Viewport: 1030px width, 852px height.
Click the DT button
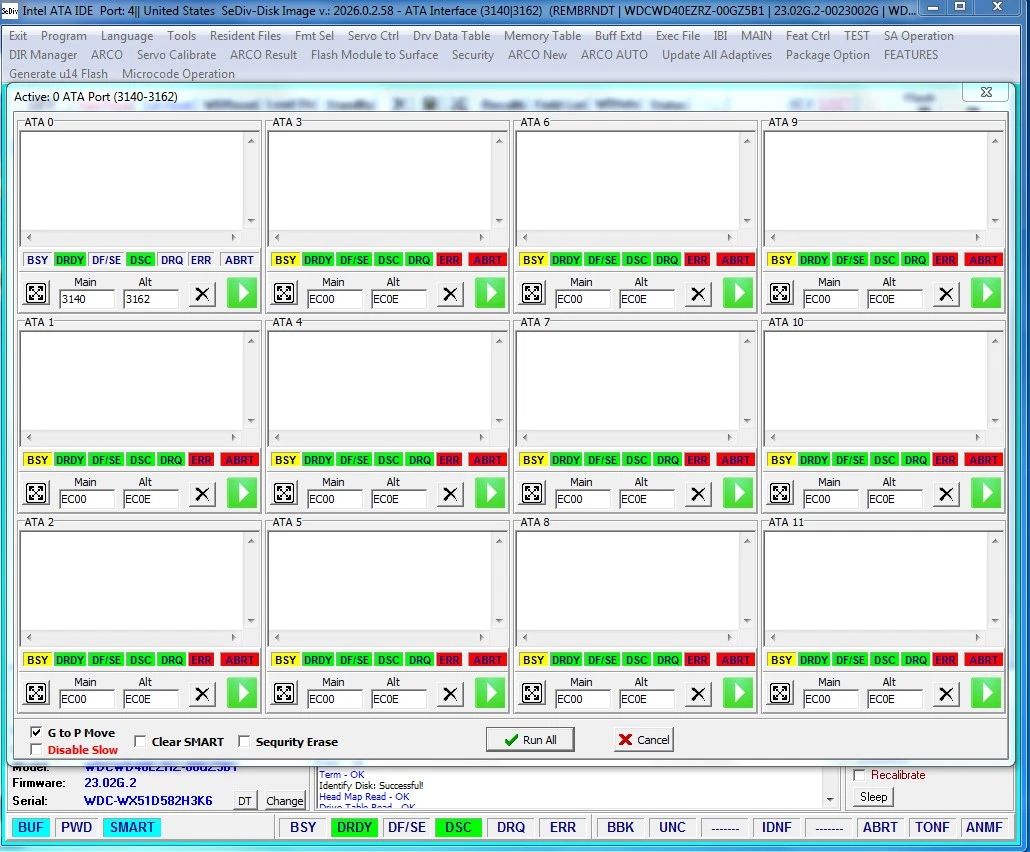tap(244, 801)
